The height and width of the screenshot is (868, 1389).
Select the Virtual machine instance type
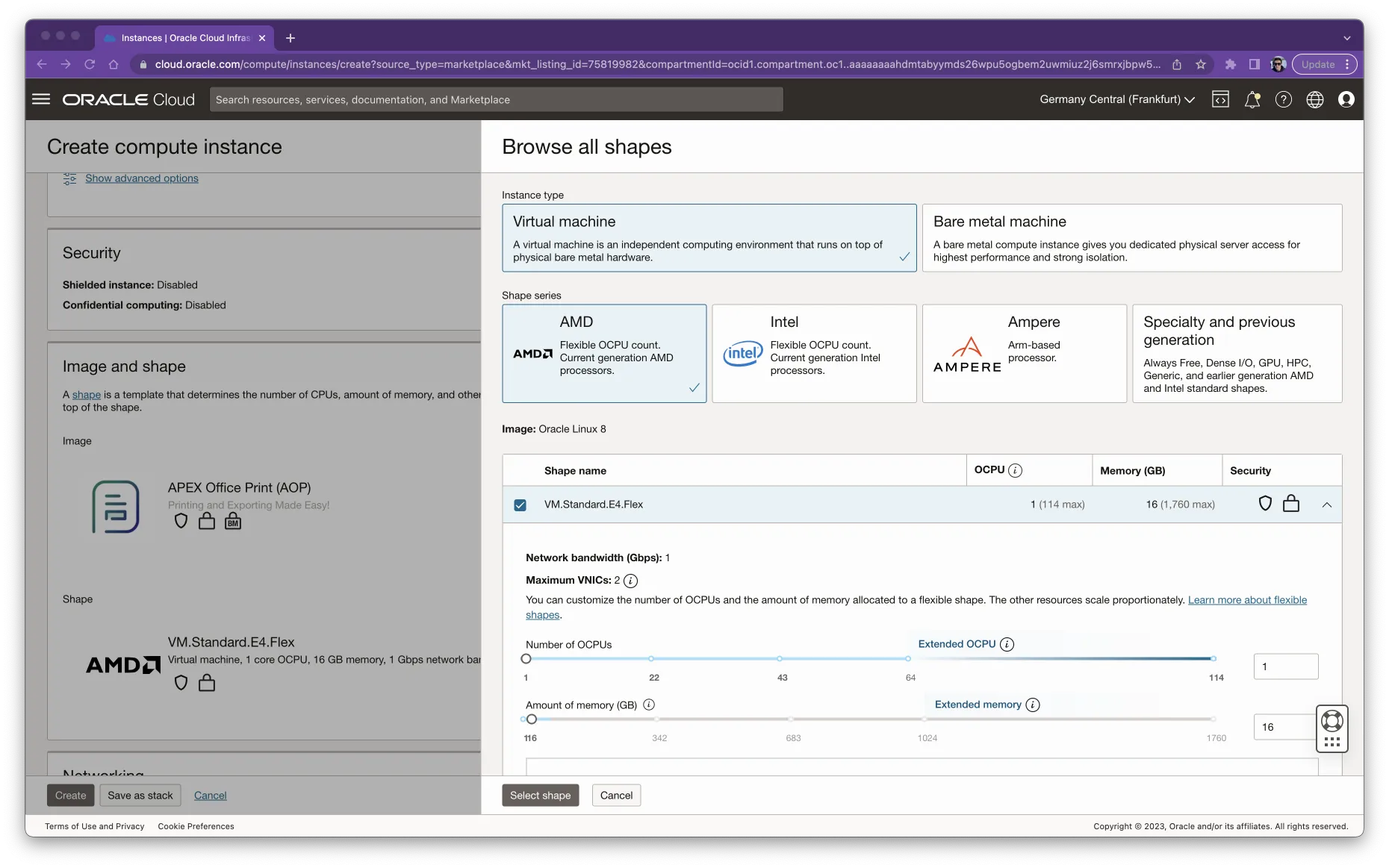click(x=709, y=238)
